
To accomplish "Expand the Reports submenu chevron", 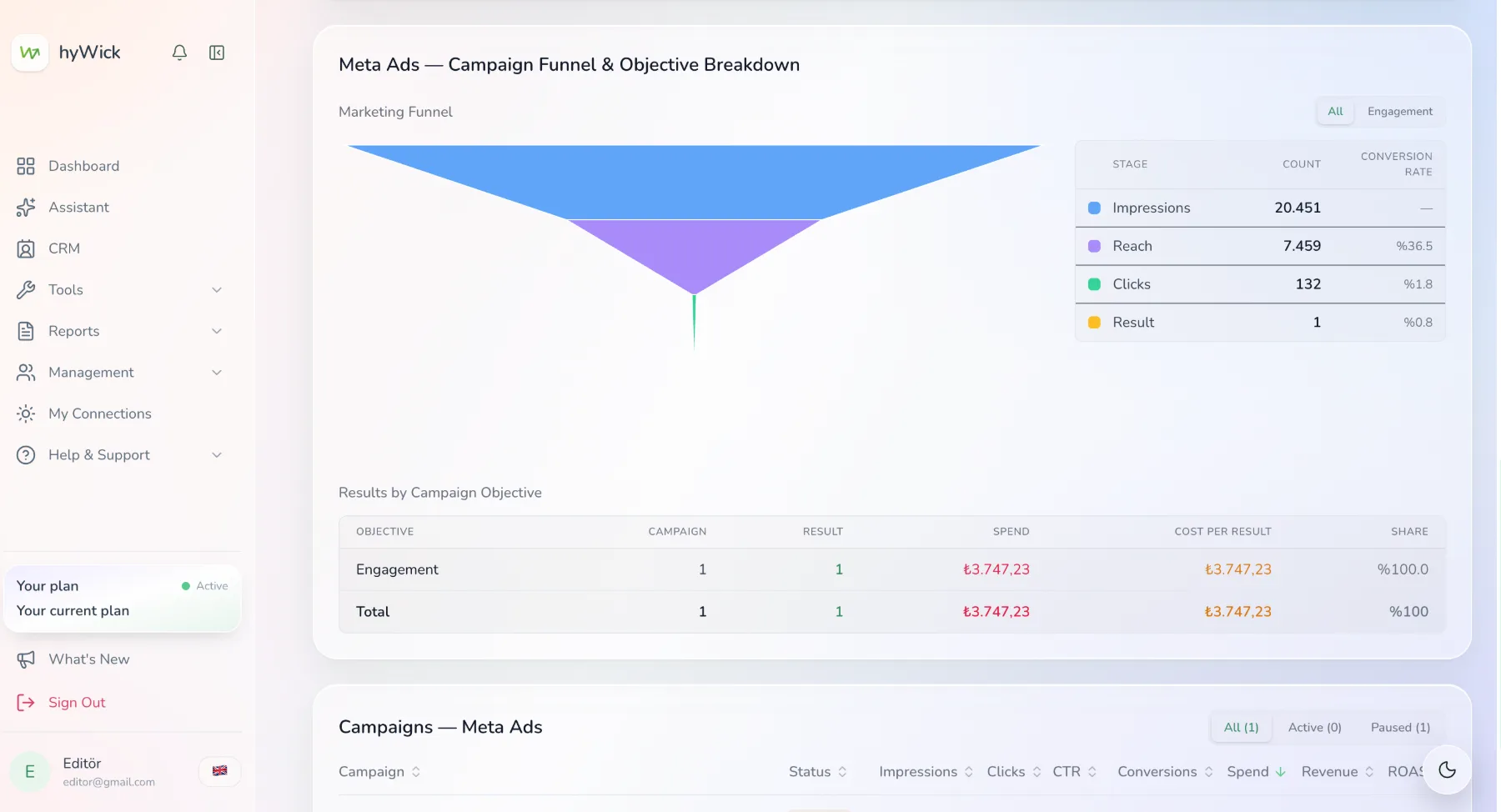I will [x=217, y=331].
